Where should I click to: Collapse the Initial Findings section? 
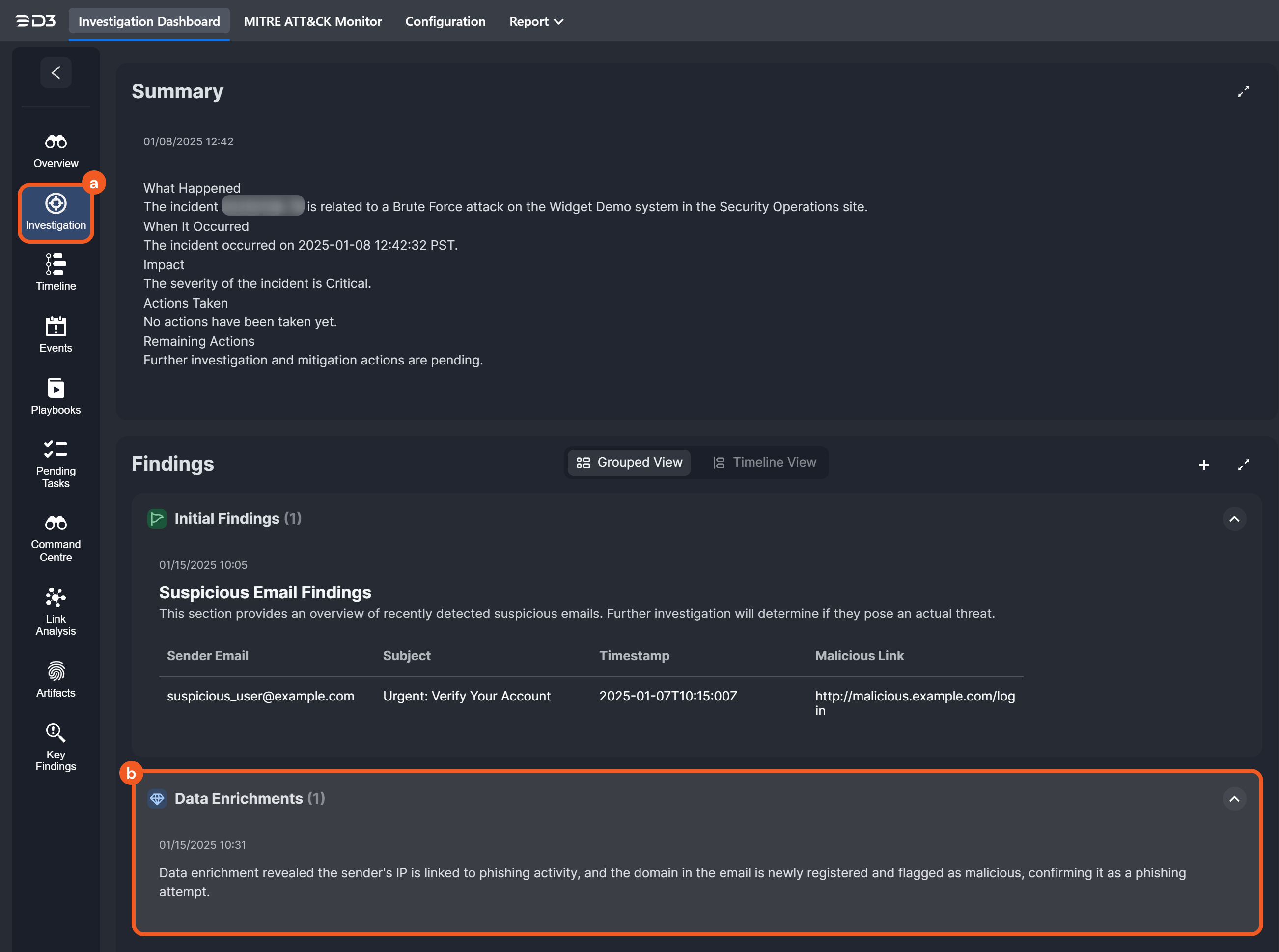pos(1234,519)
